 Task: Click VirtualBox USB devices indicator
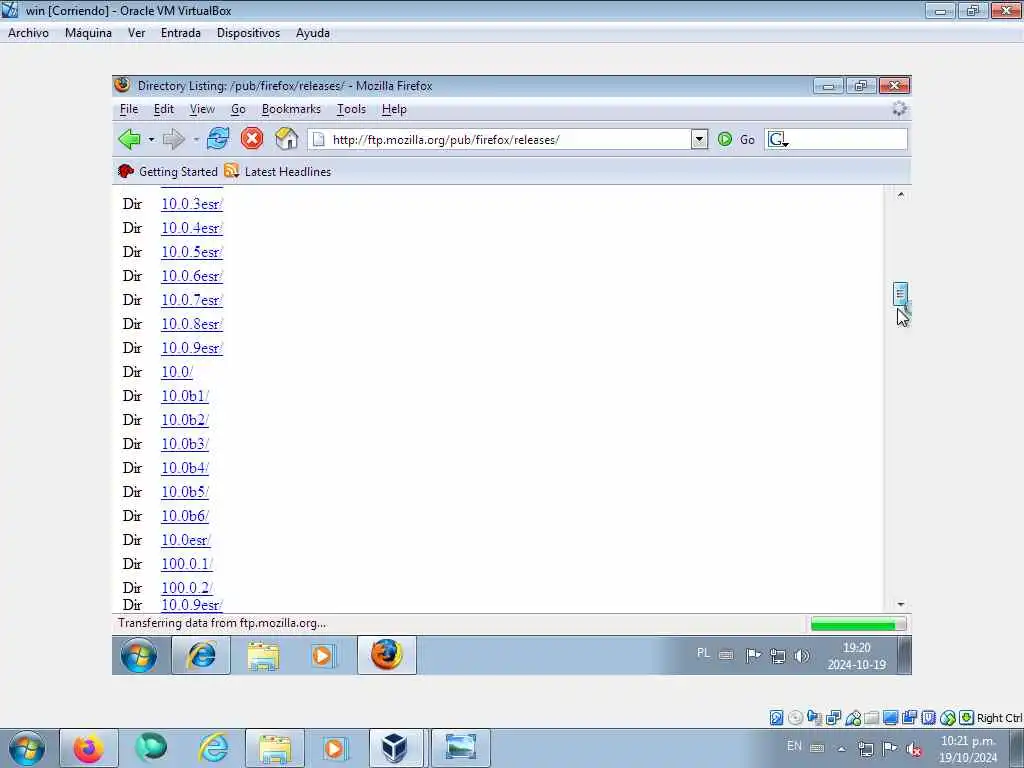pyautogui.click(x=852, y=718)
